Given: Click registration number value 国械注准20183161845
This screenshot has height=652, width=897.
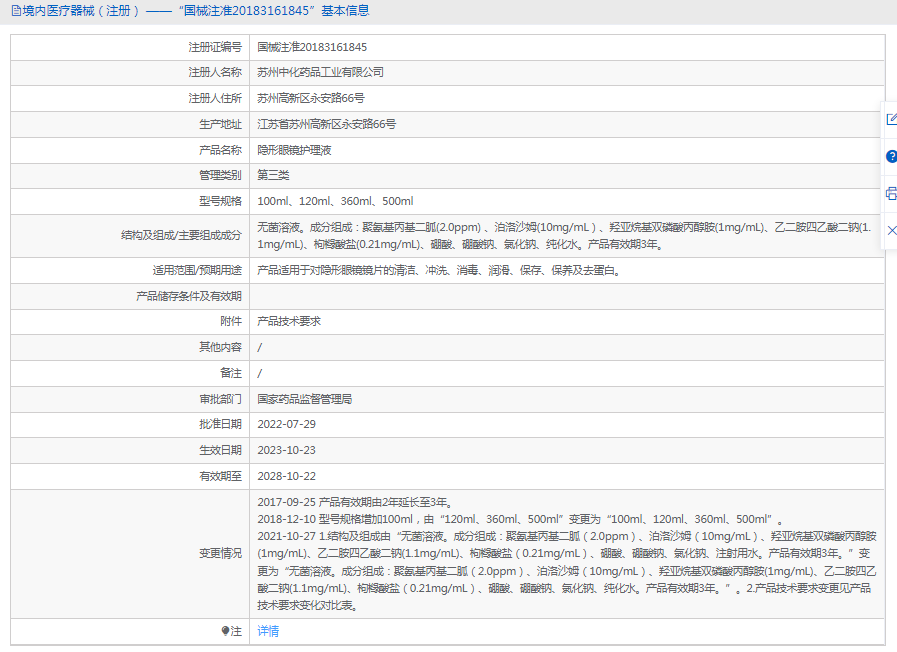Looking at the screenshot, I should [x=312, y=47].
